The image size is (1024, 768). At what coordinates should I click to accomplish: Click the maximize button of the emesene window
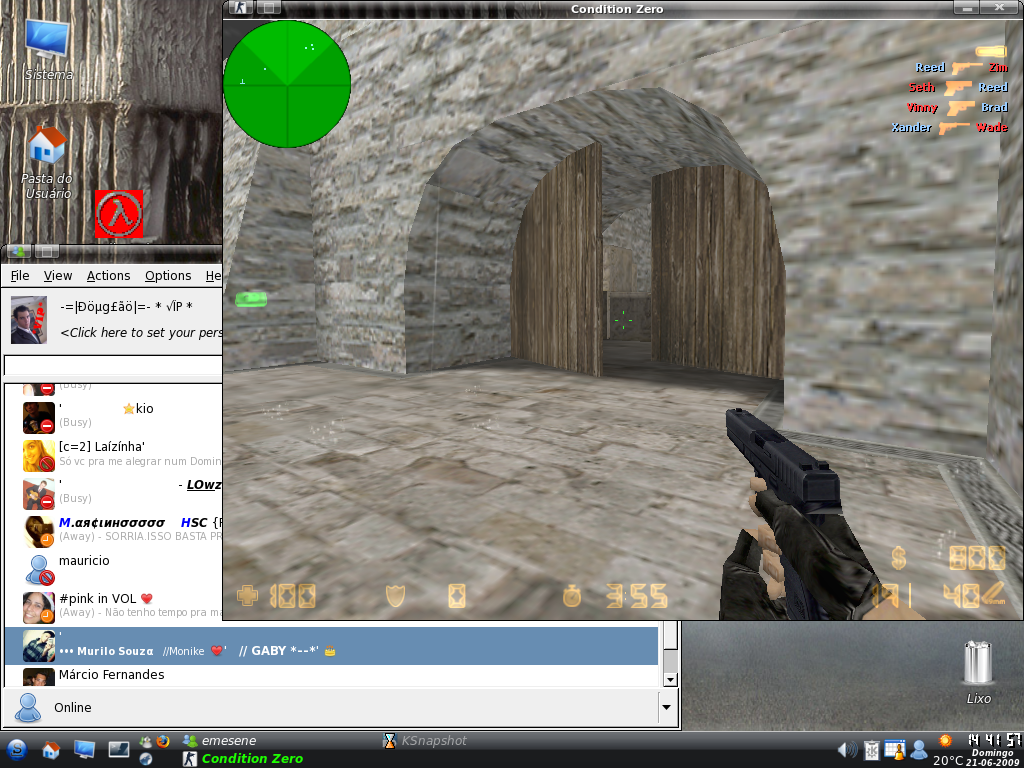[46, 251]
